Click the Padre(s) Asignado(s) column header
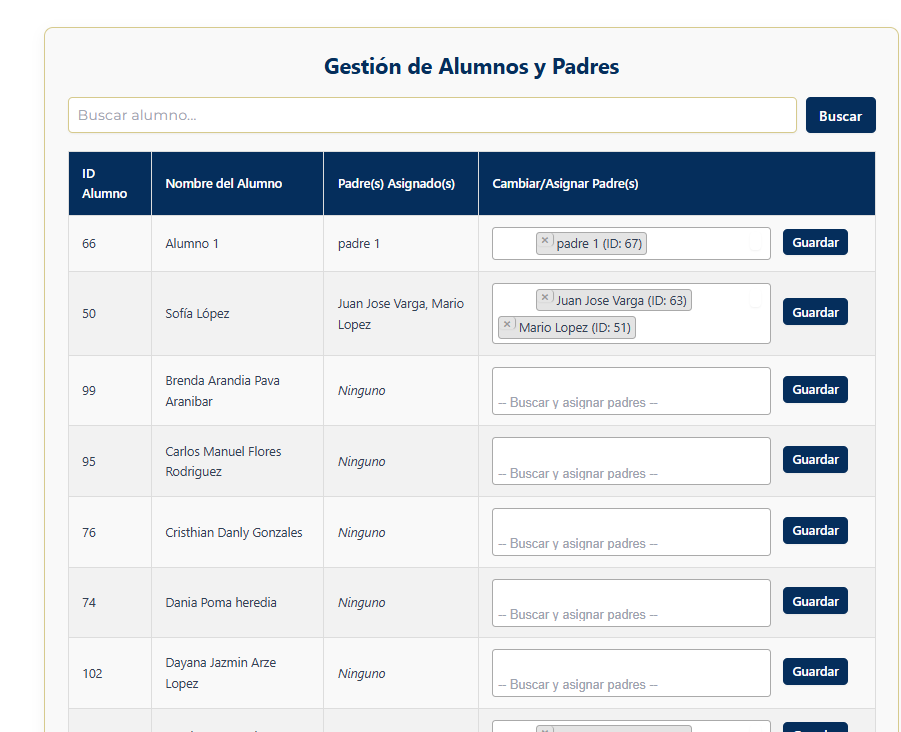This screenshot has width=901, height=732. (x=396, y=184)
